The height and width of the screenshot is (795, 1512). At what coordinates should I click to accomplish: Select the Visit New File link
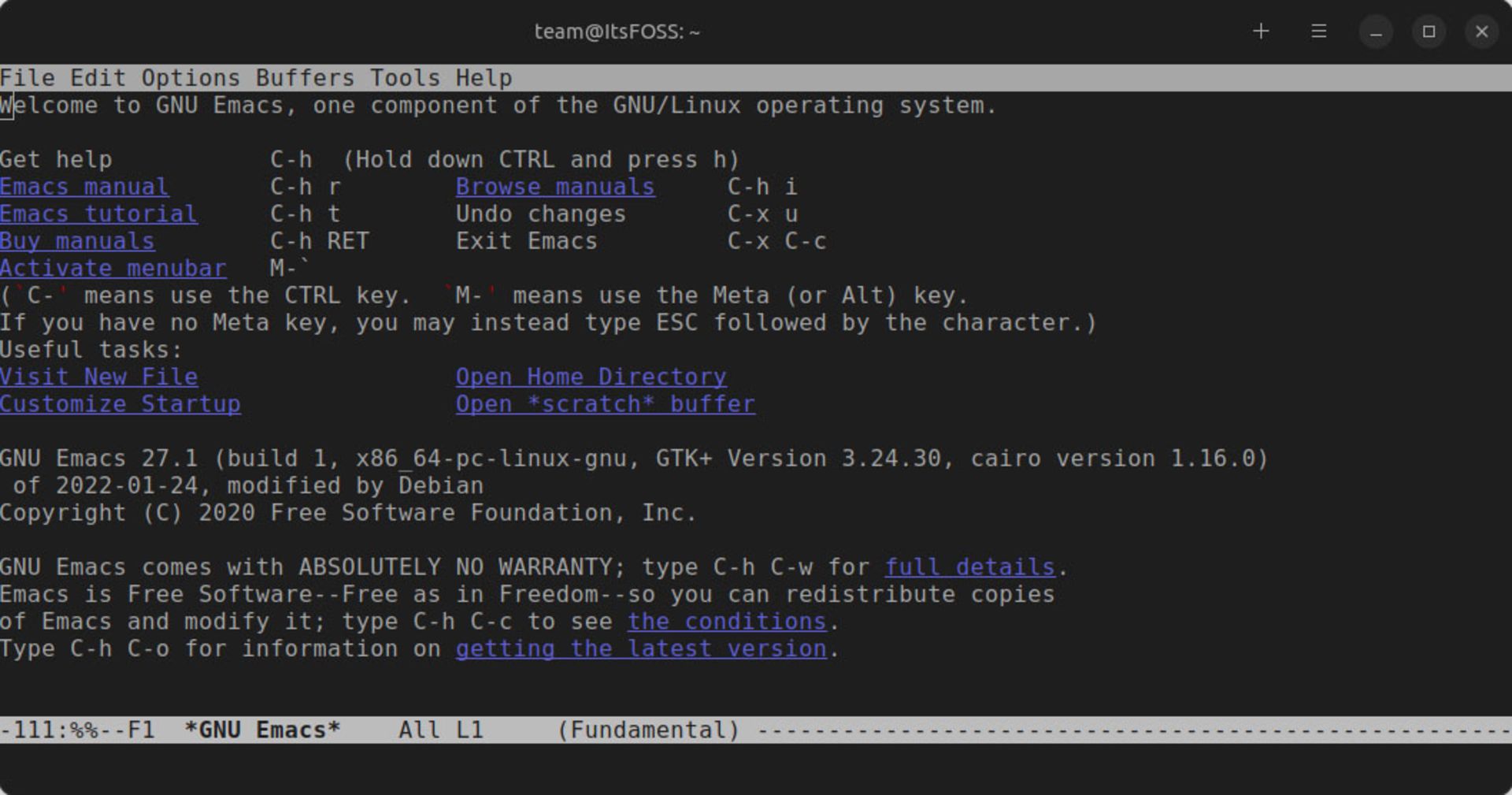click(98, 377)
